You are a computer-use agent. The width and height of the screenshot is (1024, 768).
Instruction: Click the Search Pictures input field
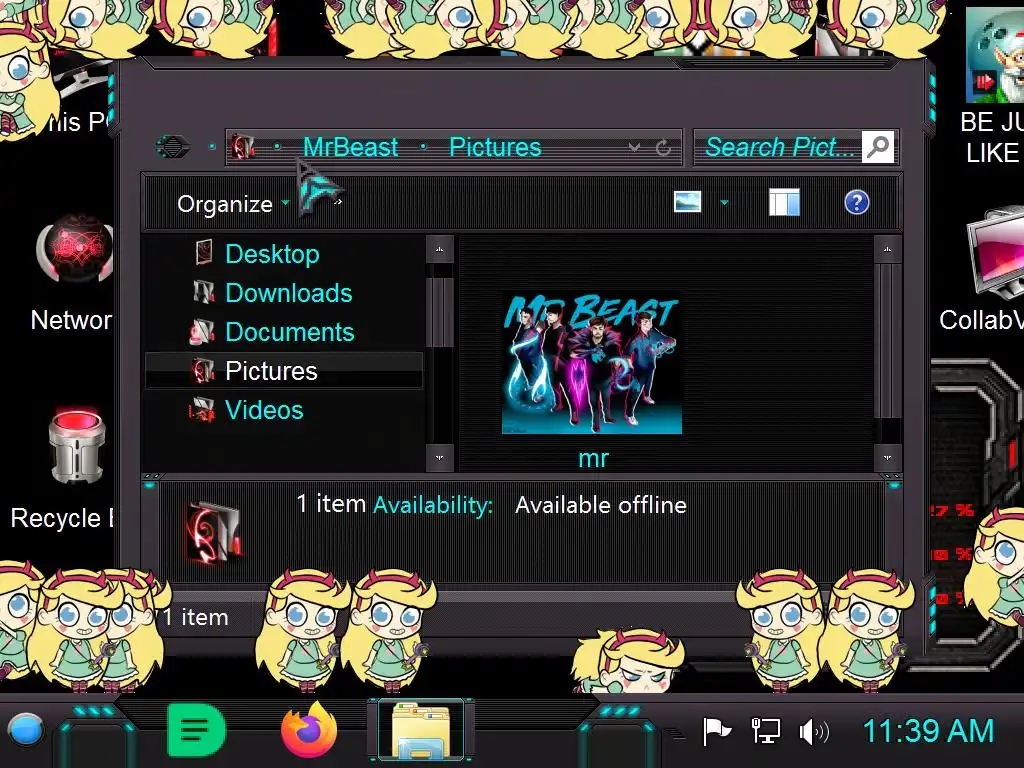pos(778,147)
